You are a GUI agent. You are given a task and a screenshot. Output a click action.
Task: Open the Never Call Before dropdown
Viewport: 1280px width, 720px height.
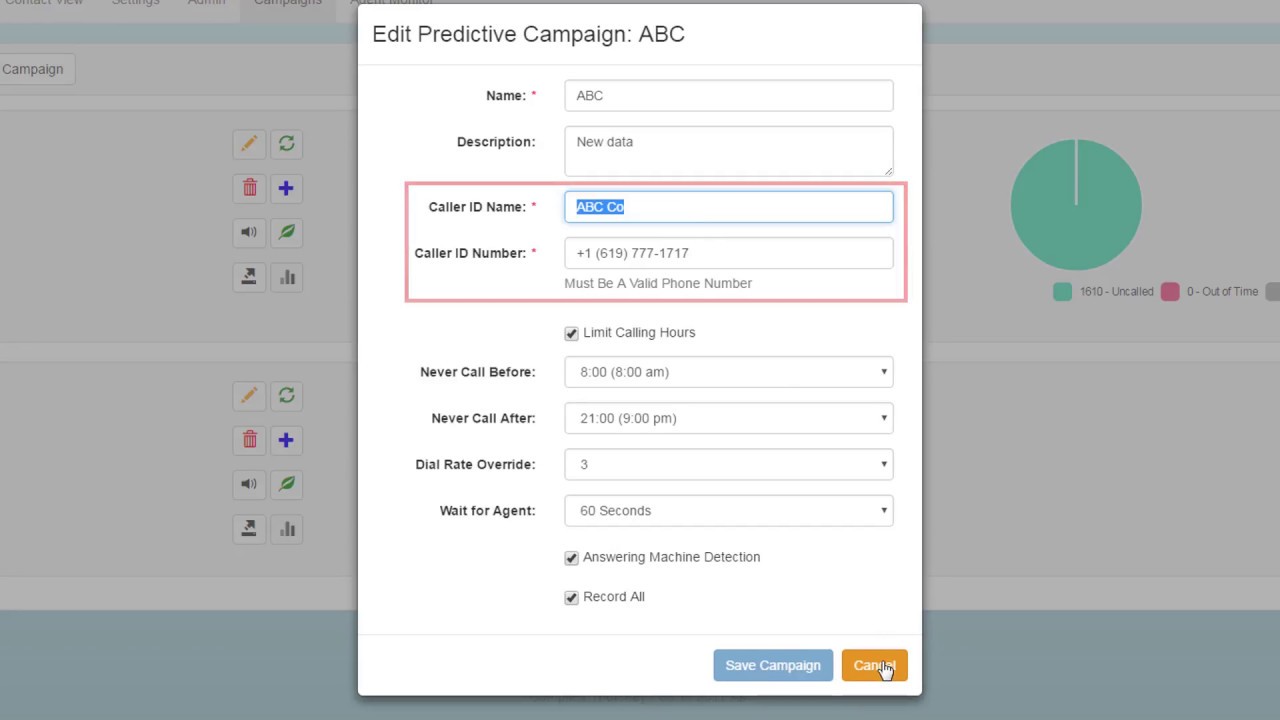click(x=728, y=372)
